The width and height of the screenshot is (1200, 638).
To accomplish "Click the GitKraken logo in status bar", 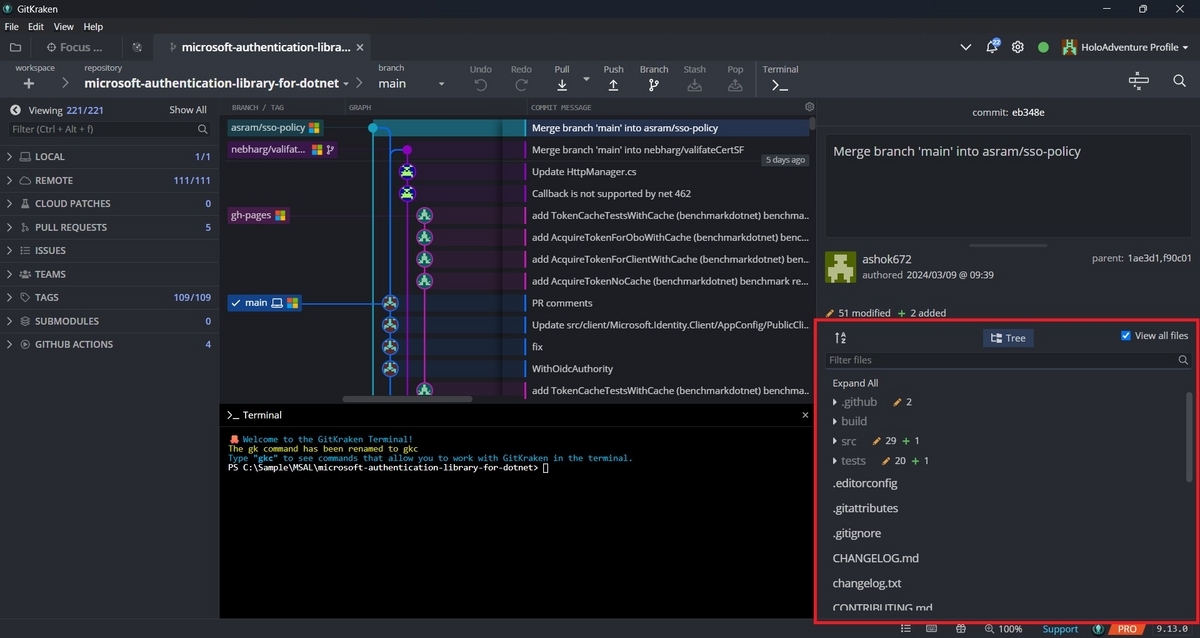I will tap(1099, 629).
